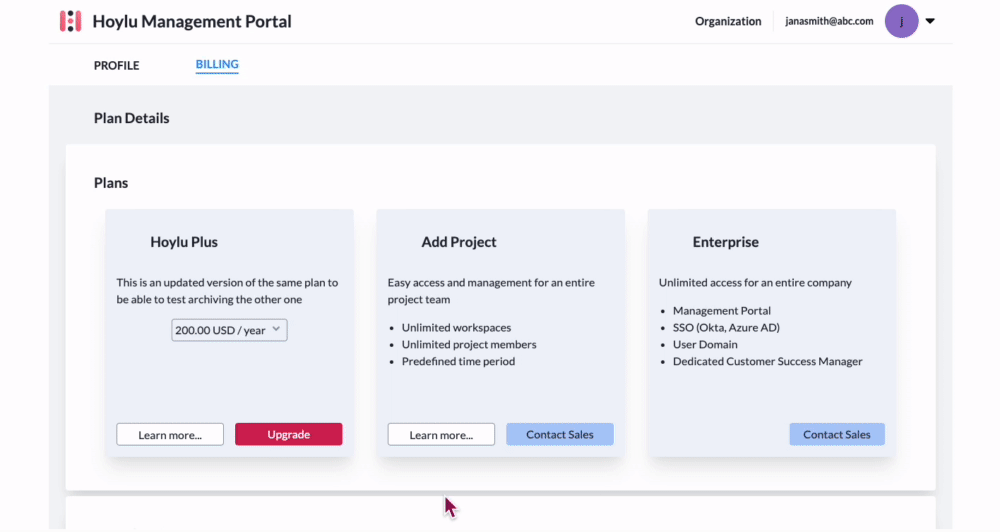Click the Plans section heading
The height and width of the screenshot is (532, 1000).
[x=111, y=183]
